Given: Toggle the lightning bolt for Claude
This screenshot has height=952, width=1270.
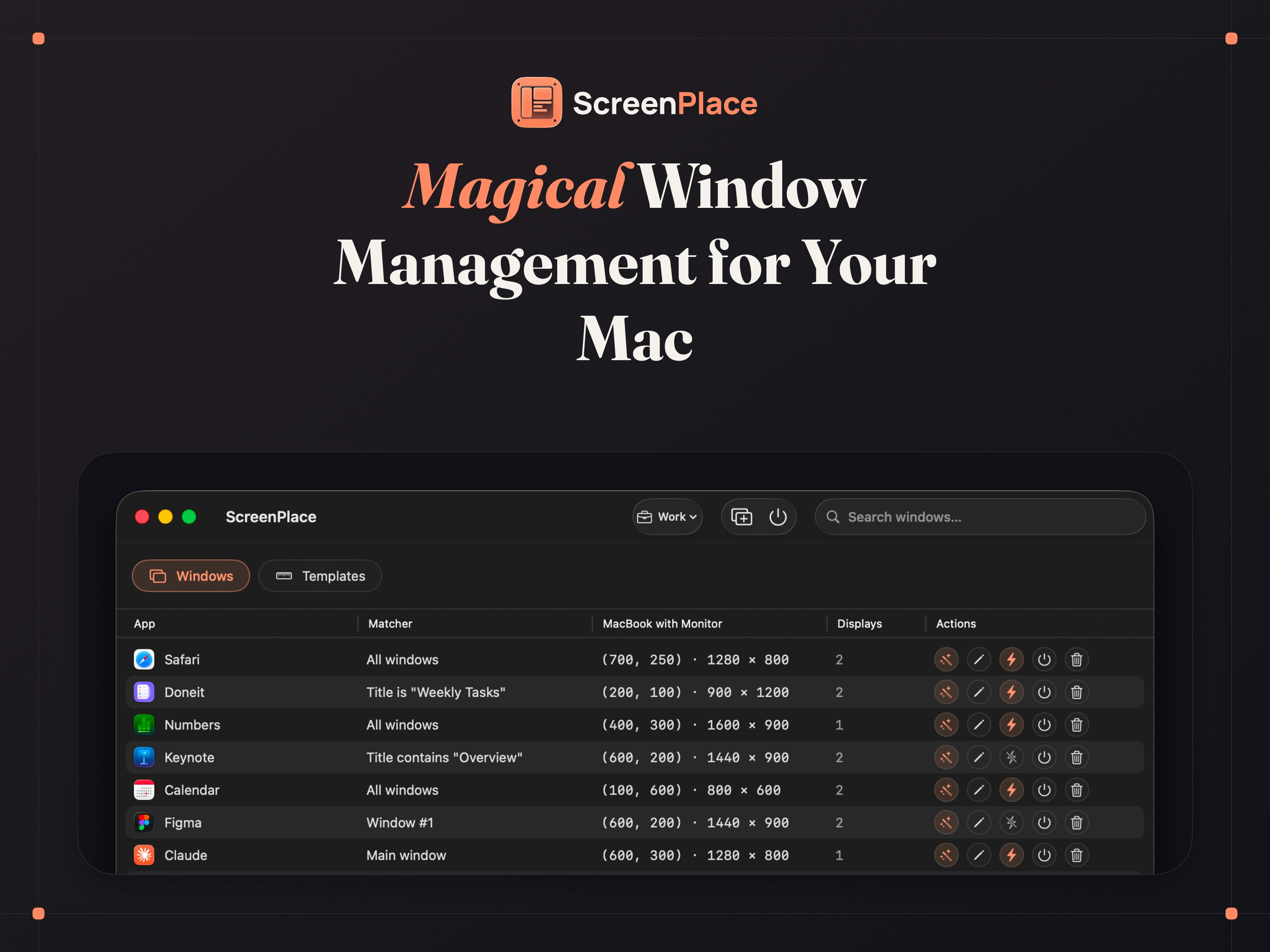Looking at the screenshot, I should click(1012, 856).
